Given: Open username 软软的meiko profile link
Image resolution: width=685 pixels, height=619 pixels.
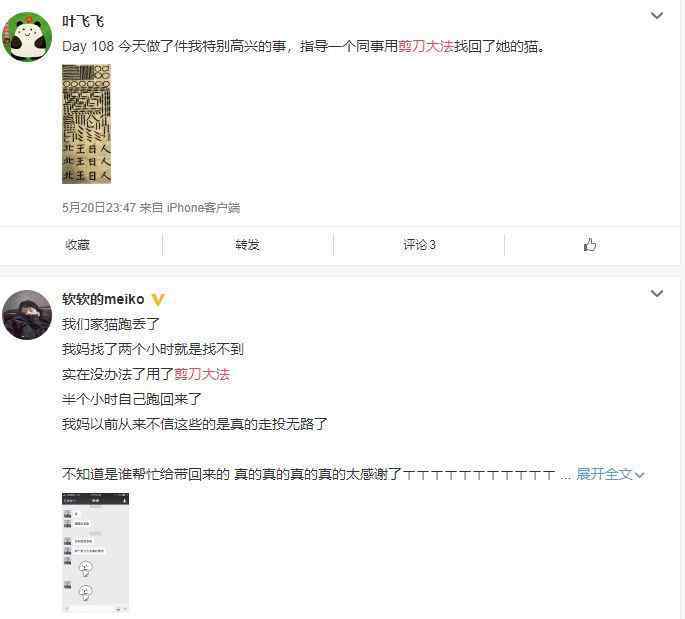Looking at the screenshot, I should click(x=103, y=299).
